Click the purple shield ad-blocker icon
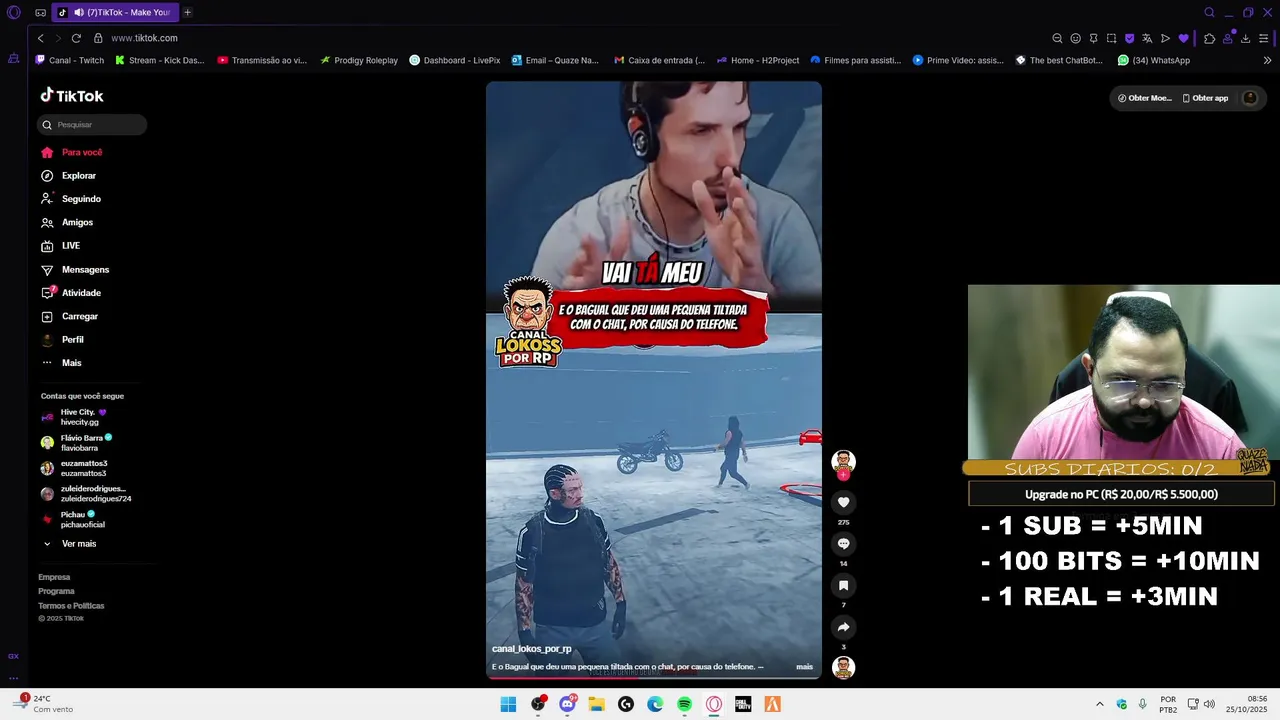Image resolution: width=1280 pixels, height=720 pixels. (1129, 38)
